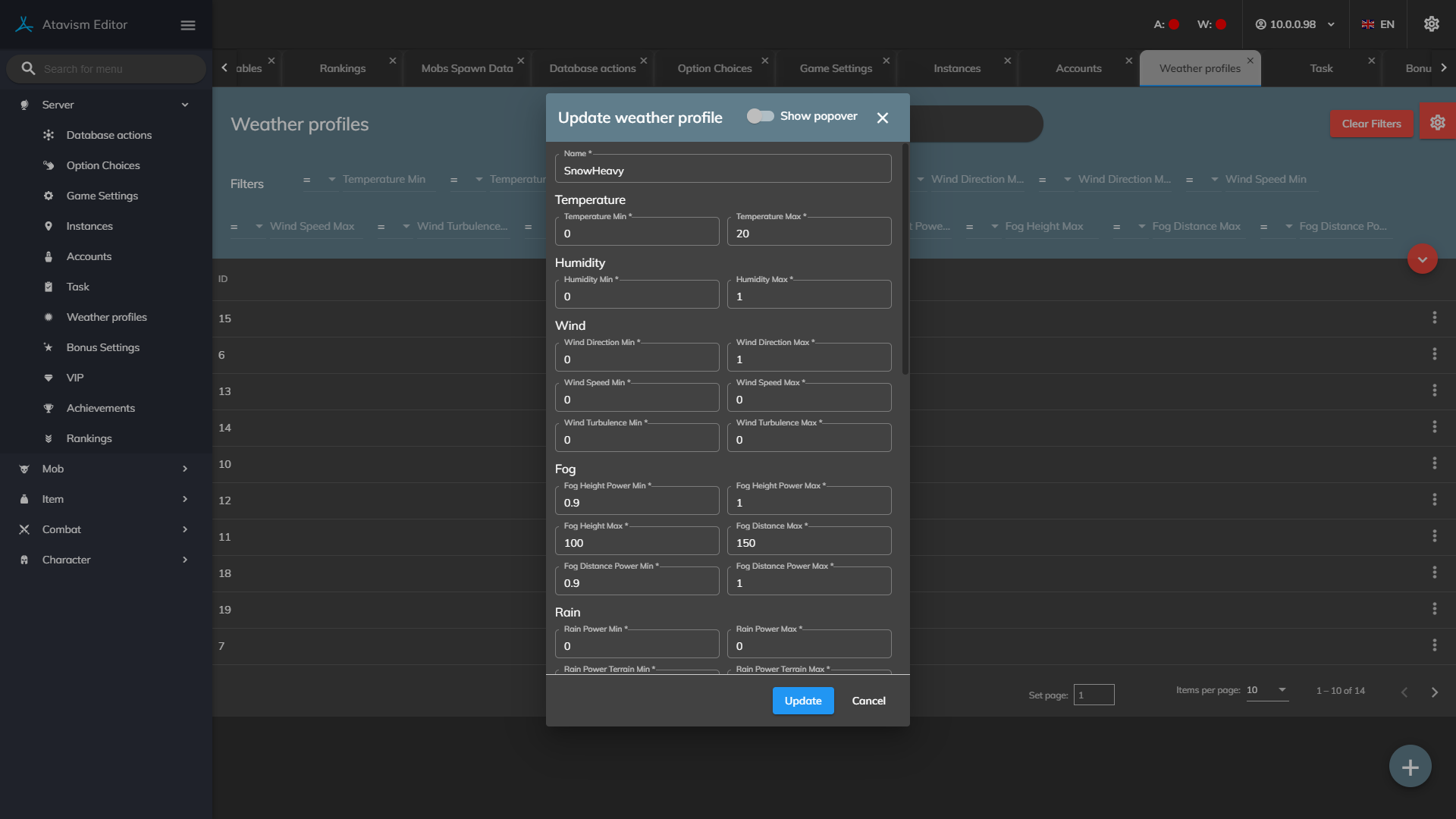Toggle the Show popover switch
1456x819 pixels.
pos(760,116)
